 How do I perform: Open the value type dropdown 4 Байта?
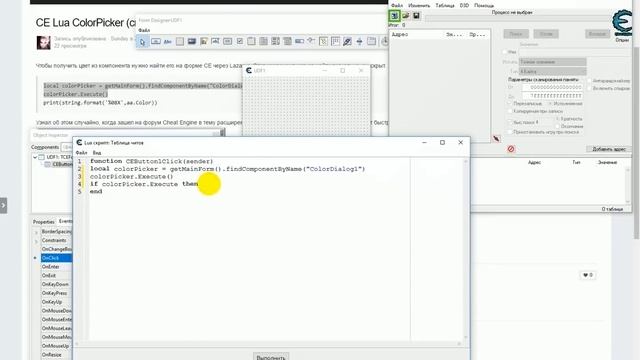[x=552, y=71]
